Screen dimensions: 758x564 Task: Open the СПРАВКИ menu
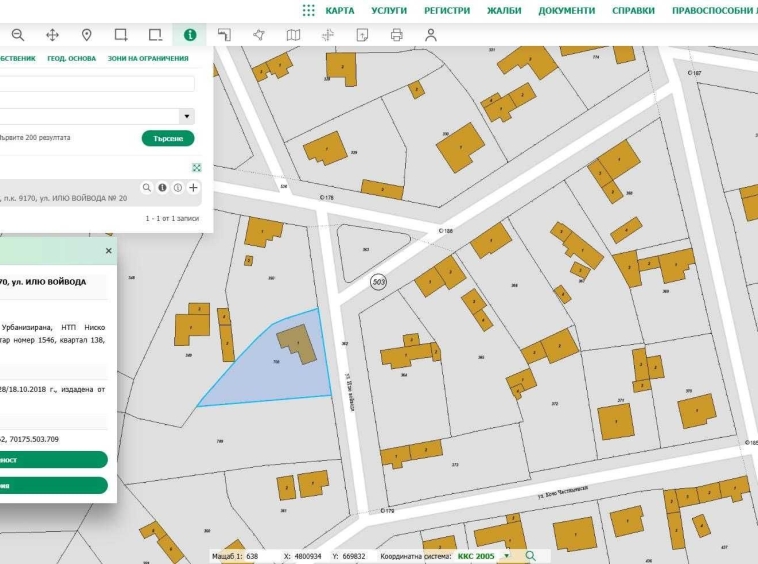[633, 10]
